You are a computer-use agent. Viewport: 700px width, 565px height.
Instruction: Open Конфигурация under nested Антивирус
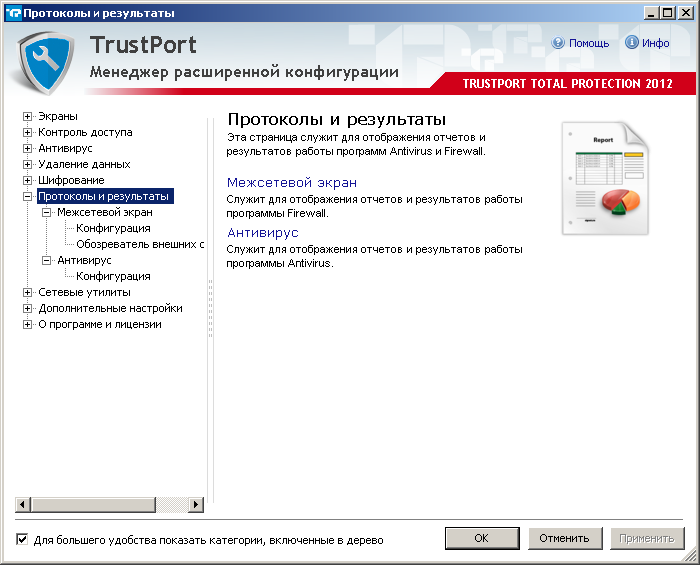(x=113, y=276)
